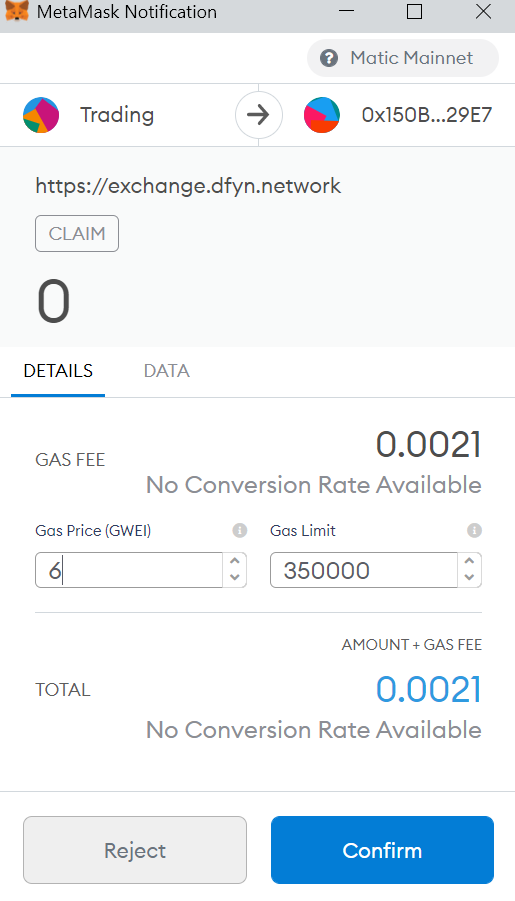515x901 pixels.
Task: Click the question mark network help icon
Action: (x=329, y=58)
